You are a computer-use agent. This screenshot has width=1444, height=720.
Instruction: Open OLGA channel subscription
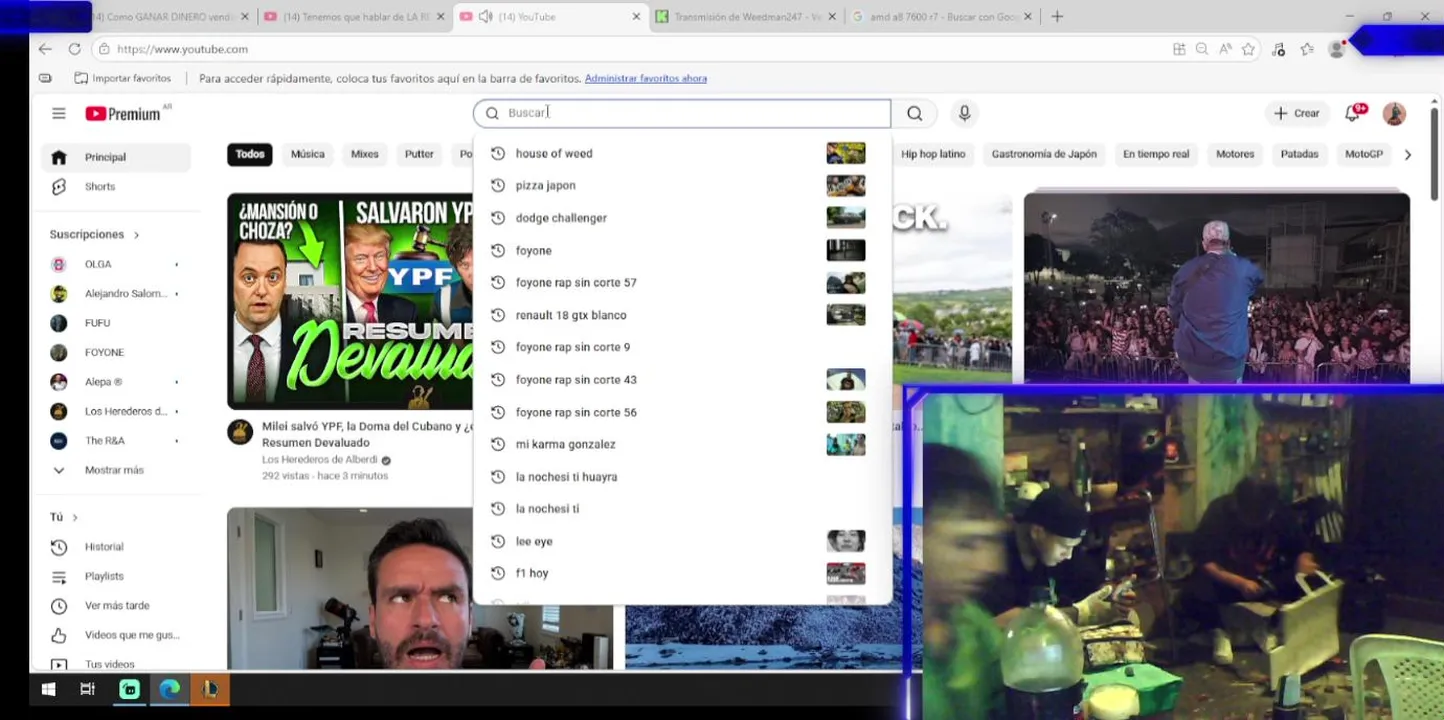point(116,264)
